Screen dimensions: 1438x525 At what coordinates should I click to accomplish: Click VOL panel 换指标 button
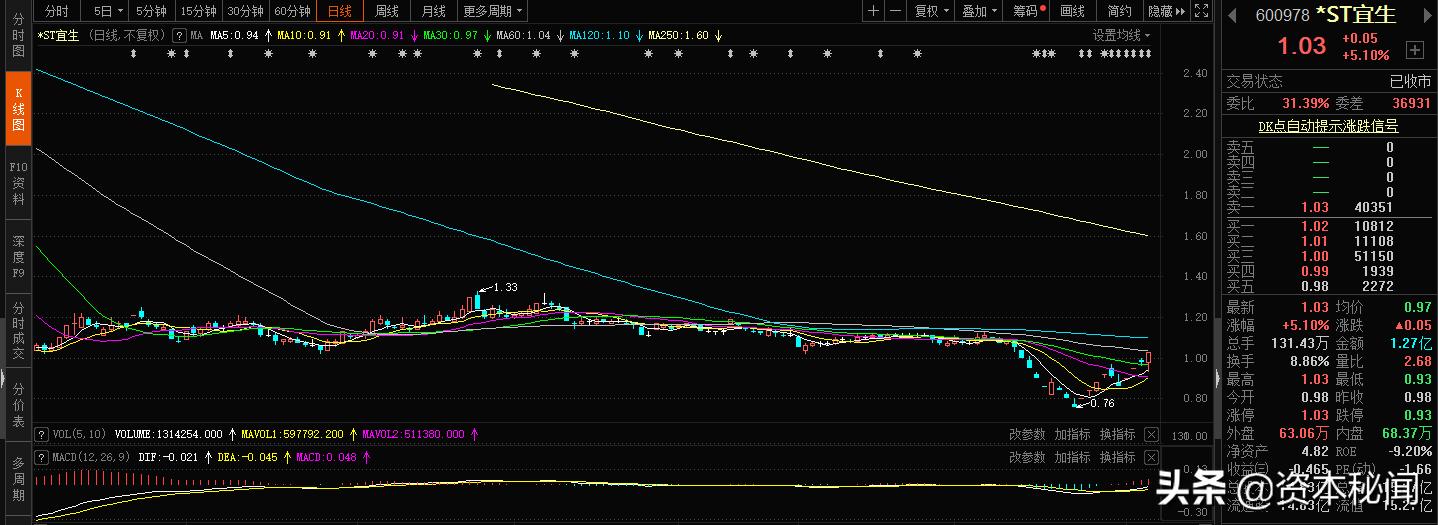(1117, 434)
